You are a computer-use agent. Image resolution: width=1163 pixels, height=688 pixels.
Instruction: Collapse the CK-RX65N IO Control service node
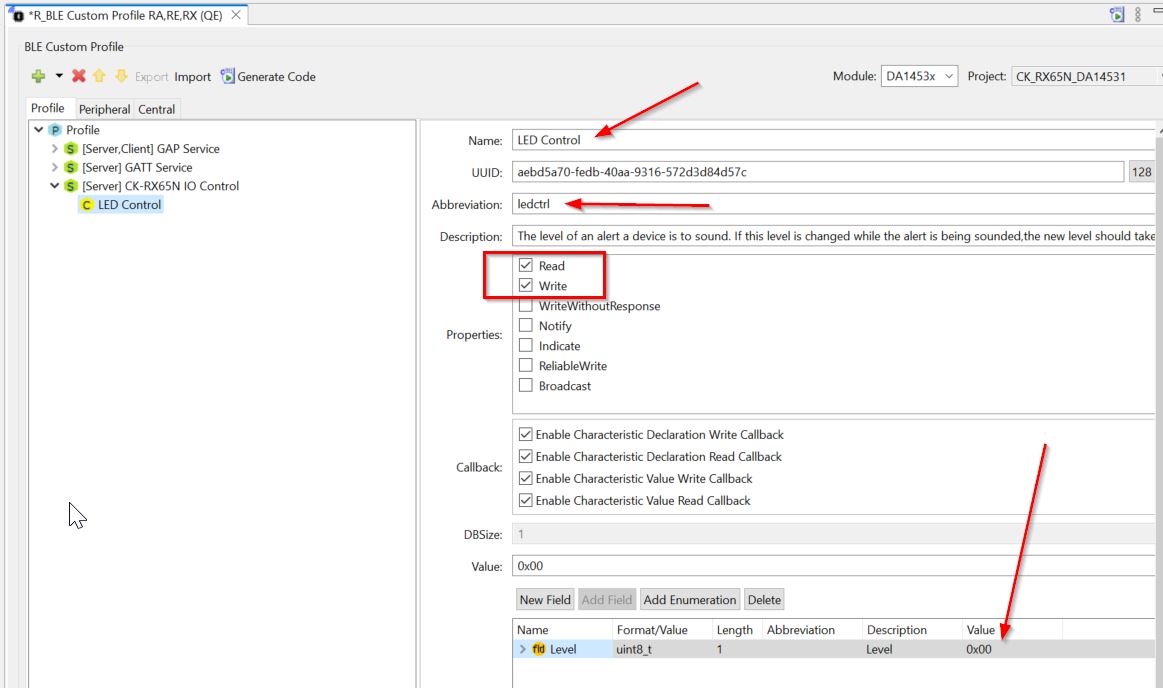(x=55, y=185)
